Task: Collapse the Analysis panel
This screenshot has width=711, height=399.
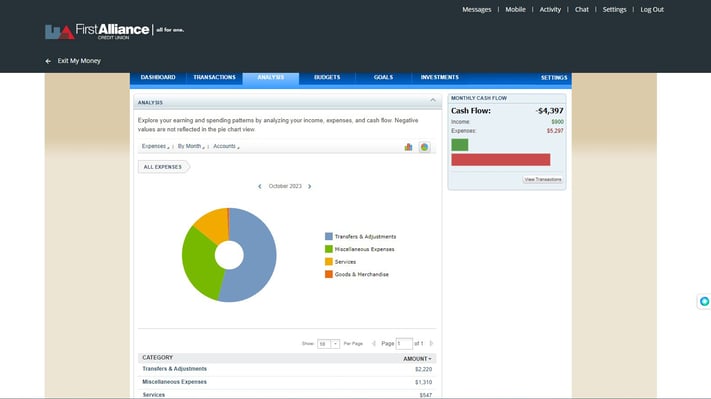Action: (433, 100)
